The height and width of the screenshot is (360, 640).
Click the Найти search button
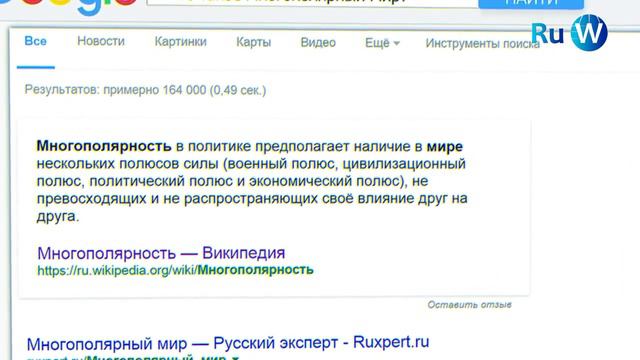click(x=531, y=3)
